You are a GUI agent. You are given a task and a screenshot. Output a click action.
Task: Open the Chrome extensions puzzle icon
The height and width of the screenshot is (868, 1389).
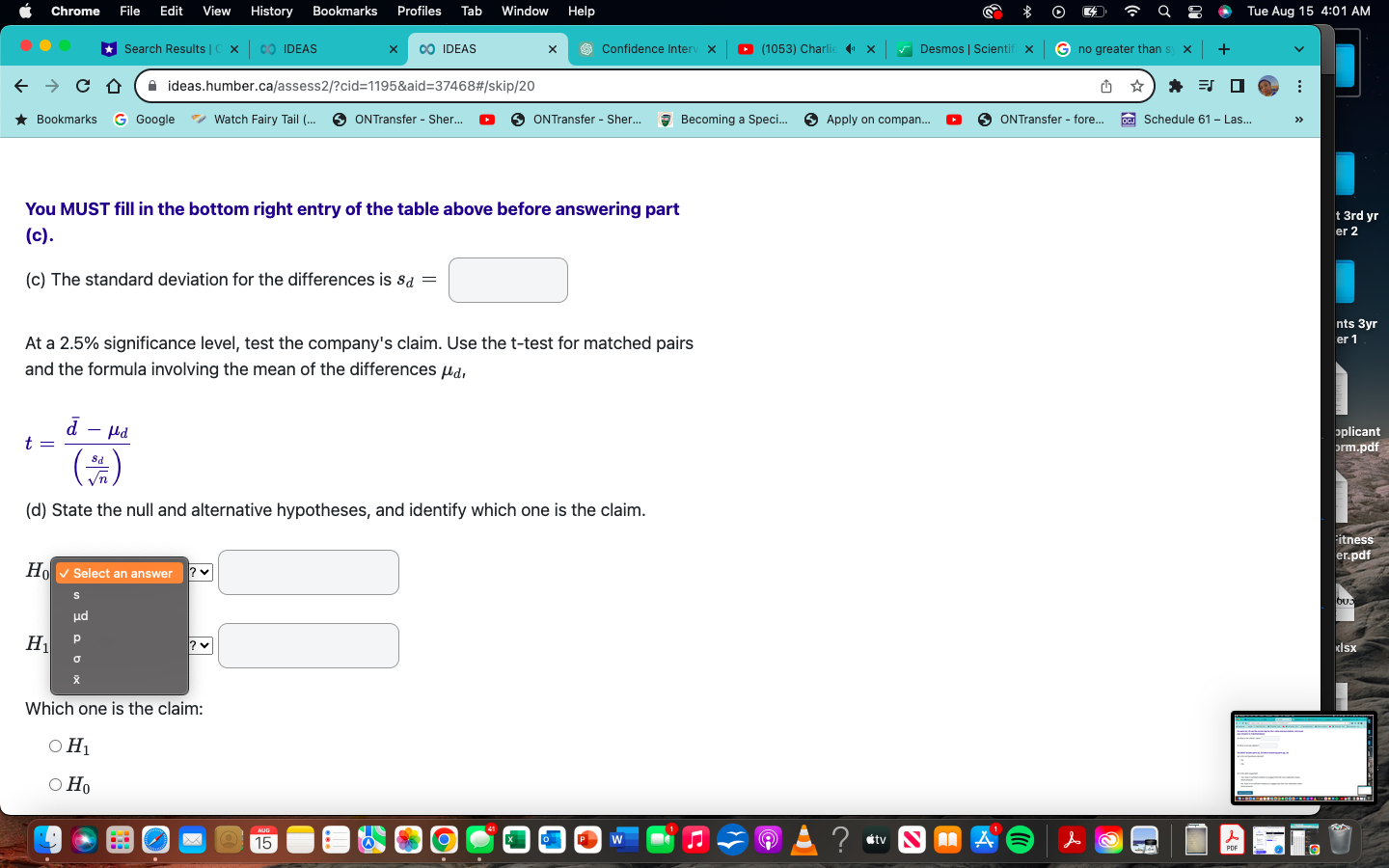click(1176, 86)
